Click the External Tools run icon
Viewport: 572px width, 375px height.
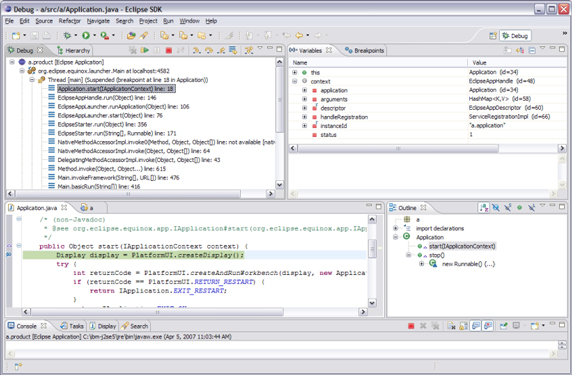[105, 35]
